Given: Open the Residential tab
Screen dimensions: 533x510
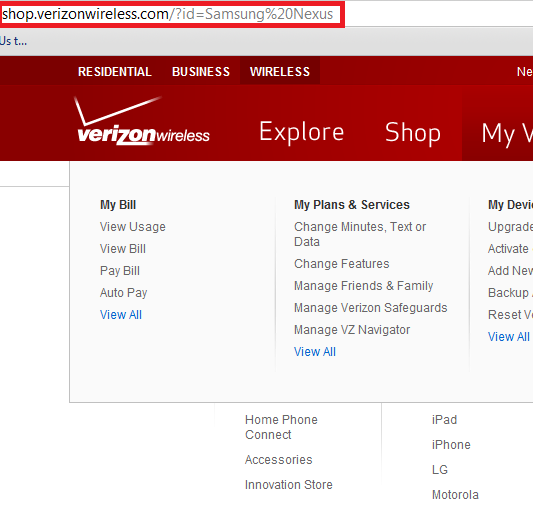Looking at the screenshot, I should pos(115,72).
